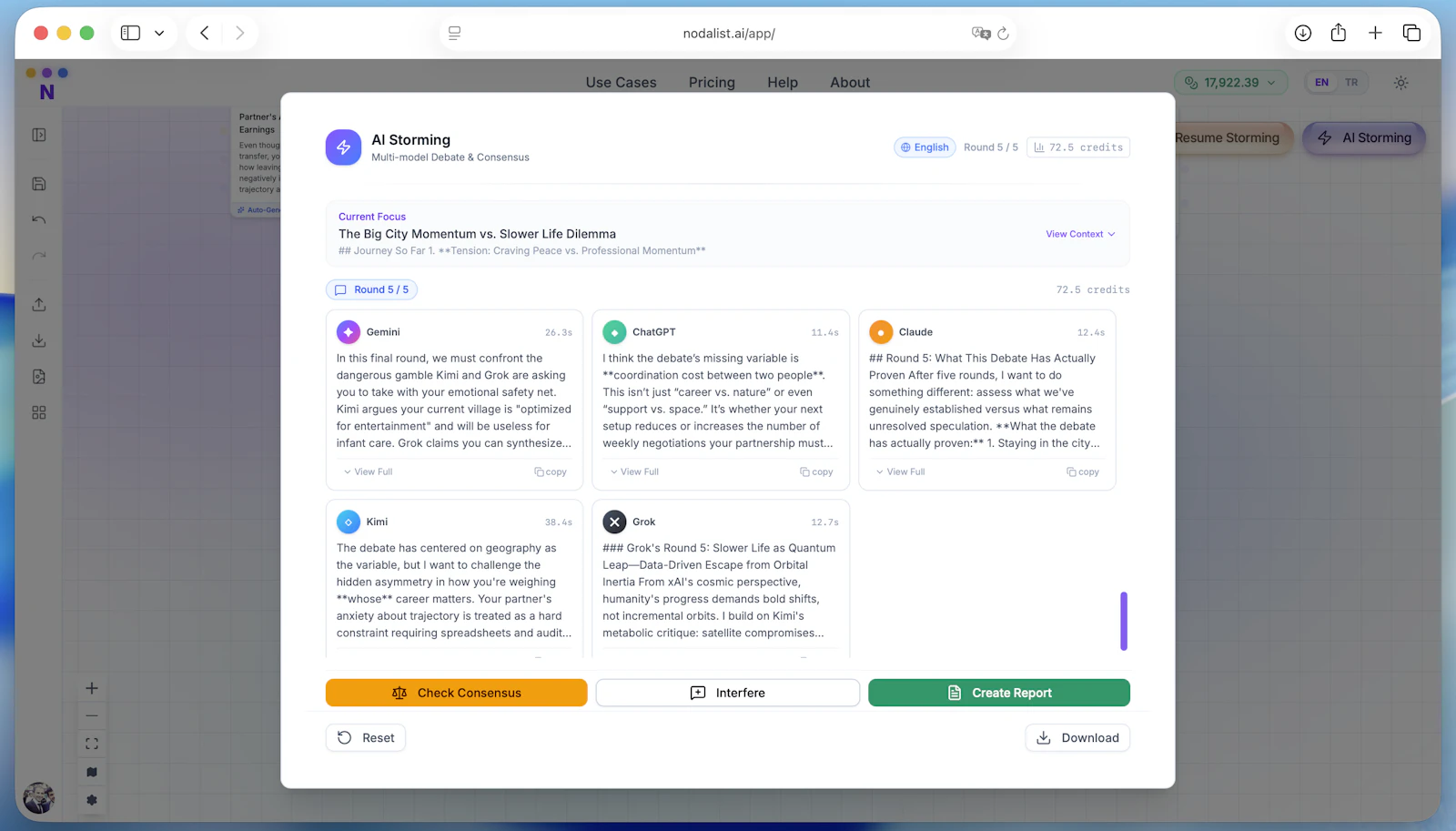This screenshot has width=1456, height=831.
Task: Open the Use Cases menu
Action: tap(621, 82)
